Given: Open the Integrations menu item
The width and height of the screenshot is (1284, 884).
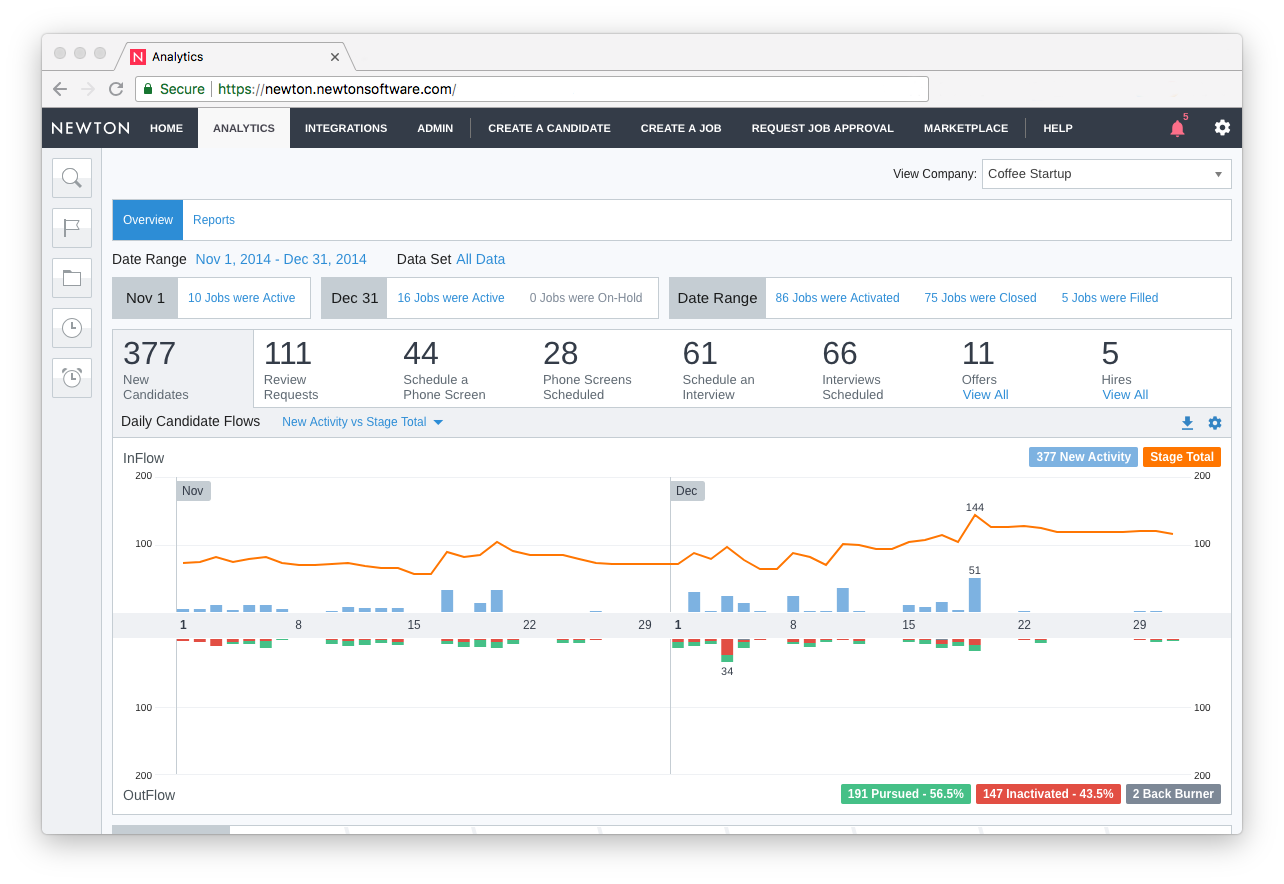Looking at the screenshot, I should (x=346, y=128).
